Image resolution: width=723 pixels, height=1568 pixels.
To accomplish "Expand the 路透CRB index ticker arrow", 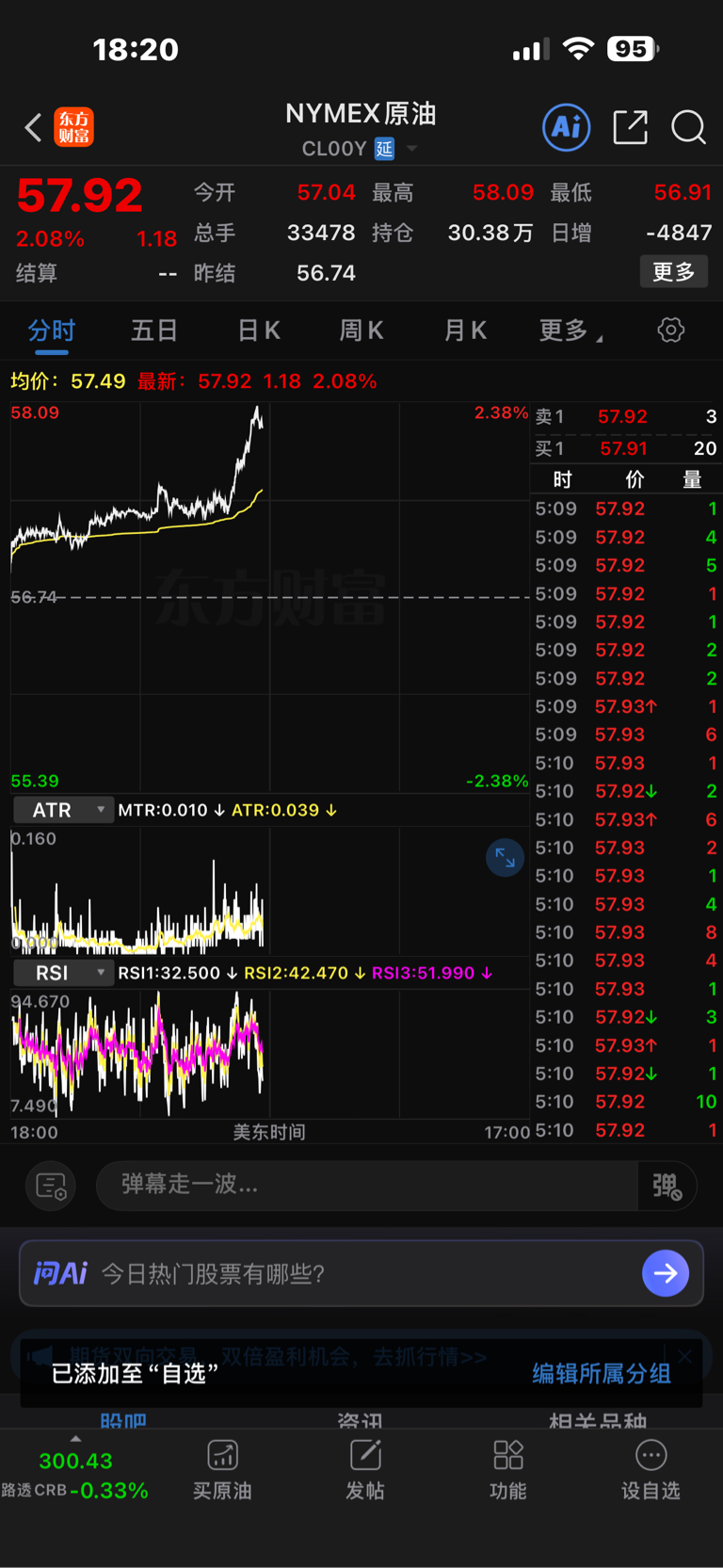I will click(75, 1439).
